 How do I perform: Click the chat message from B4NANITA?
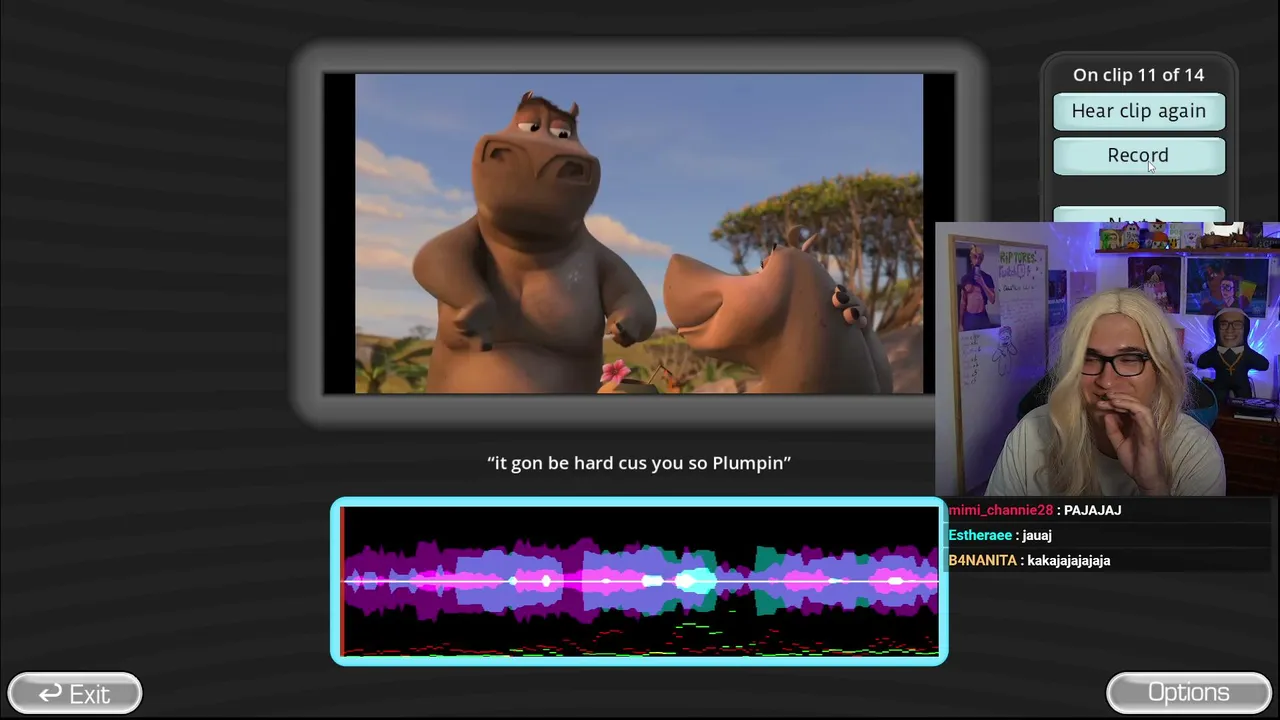click(x=1029, y=561)
